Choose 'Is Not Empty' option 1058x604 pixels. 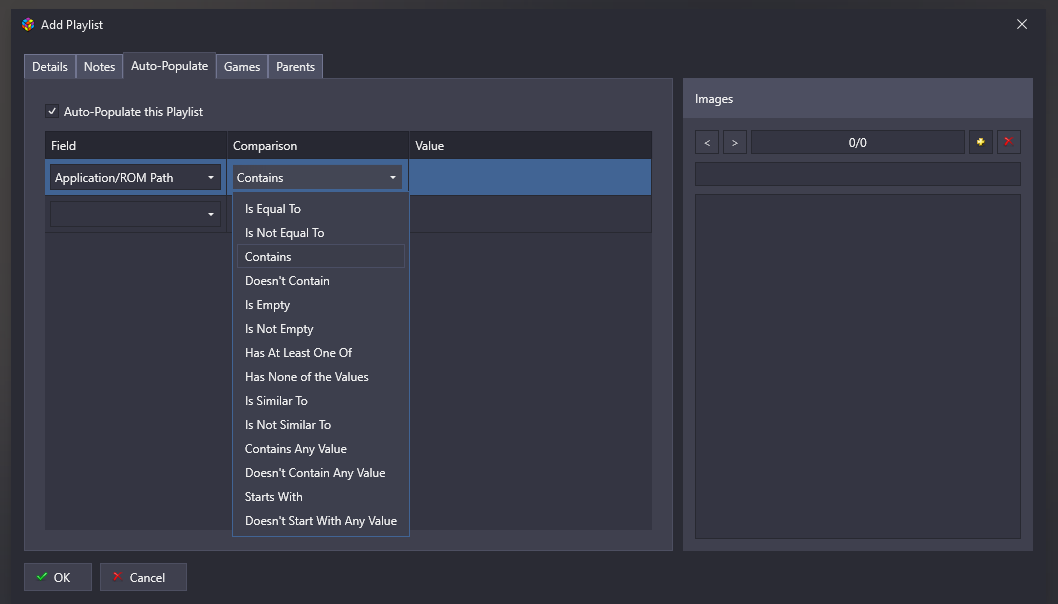[x=279, y=329]
